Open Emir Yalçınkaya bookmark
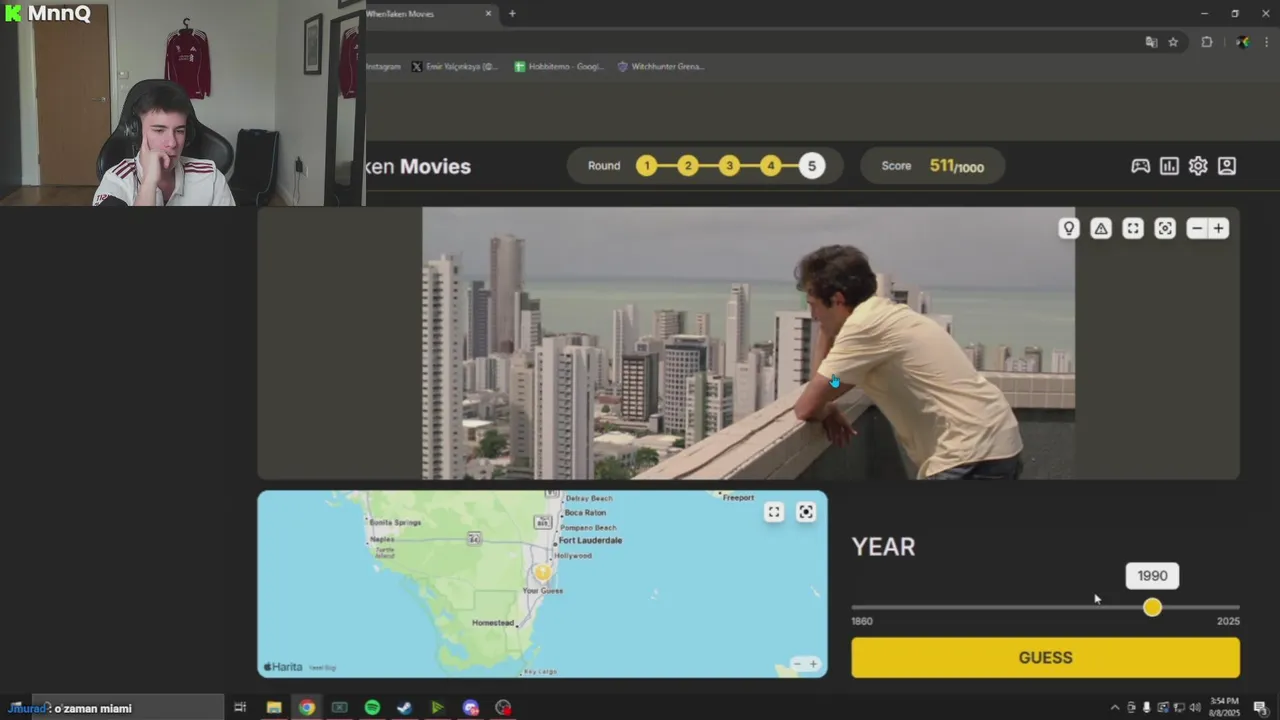Image resolution: width=1280 pixels, height=720 pixels. pos(456,67)
